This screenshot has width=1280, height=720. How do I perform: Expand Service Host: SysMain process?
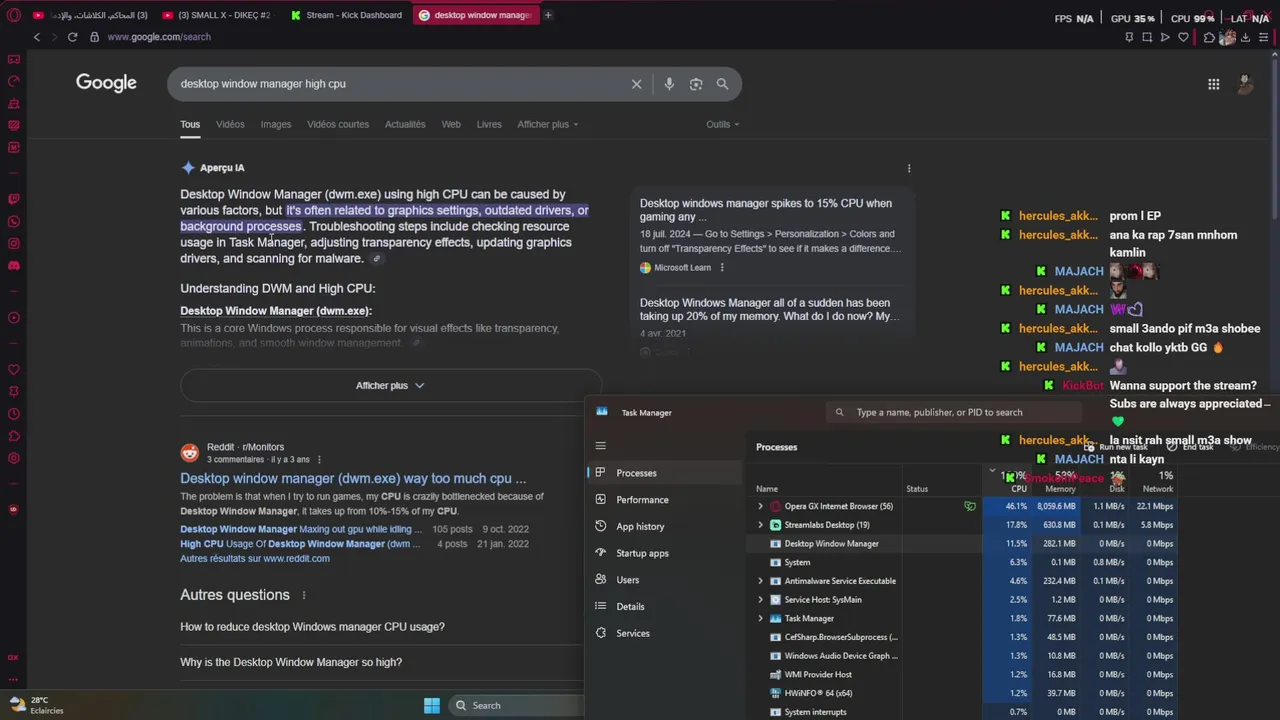[760, 600]
